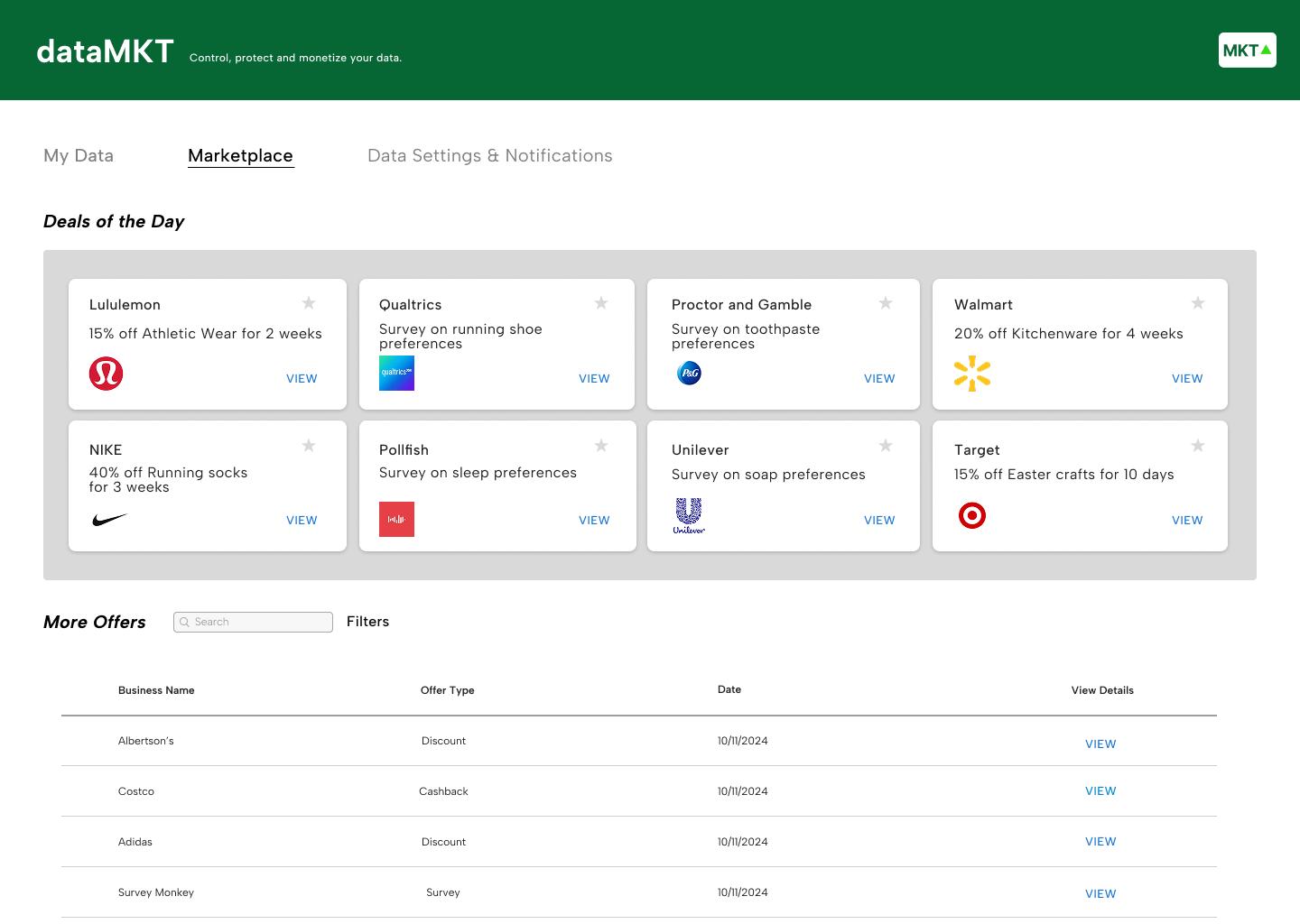The width and height of the screenshot is (1300, 924).
Task: View details for Costco cashback offer
Action: 1100,791
